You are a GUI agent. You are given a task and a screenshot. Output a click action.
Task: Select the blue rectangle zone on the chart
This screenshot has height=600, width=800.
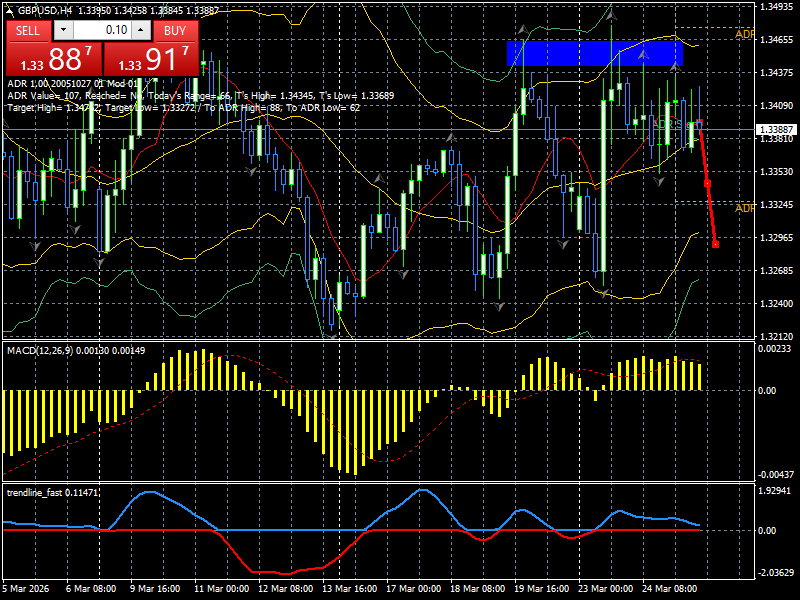(594, 54)
